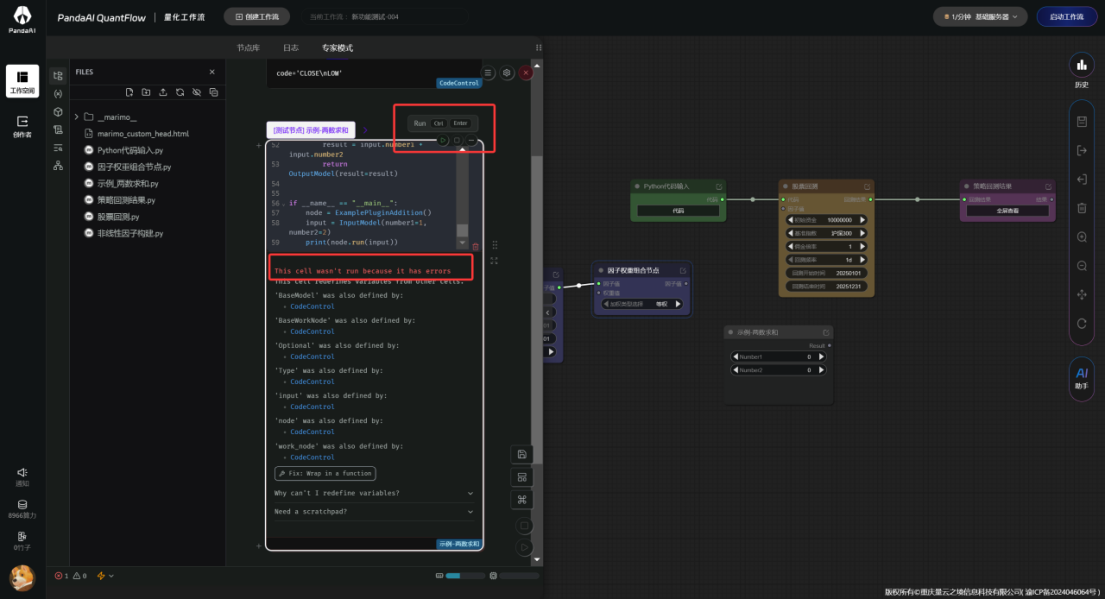Screen dimensions: 1105x600
Task: Click the editor panel scroll down arrow
Action: point(537,560)
